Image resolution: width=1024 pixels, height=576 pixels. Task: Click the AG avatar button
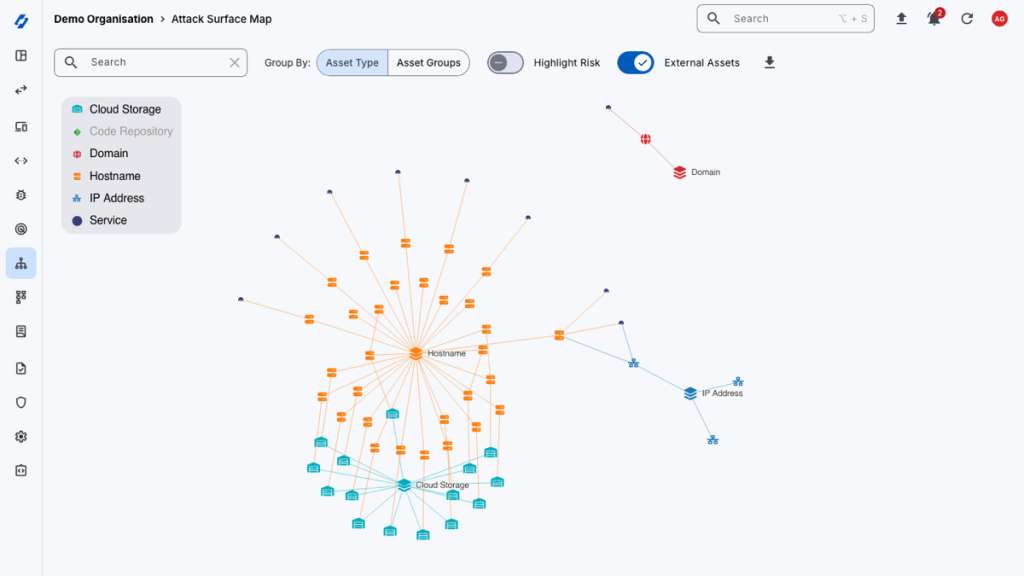tap(999, 18)
